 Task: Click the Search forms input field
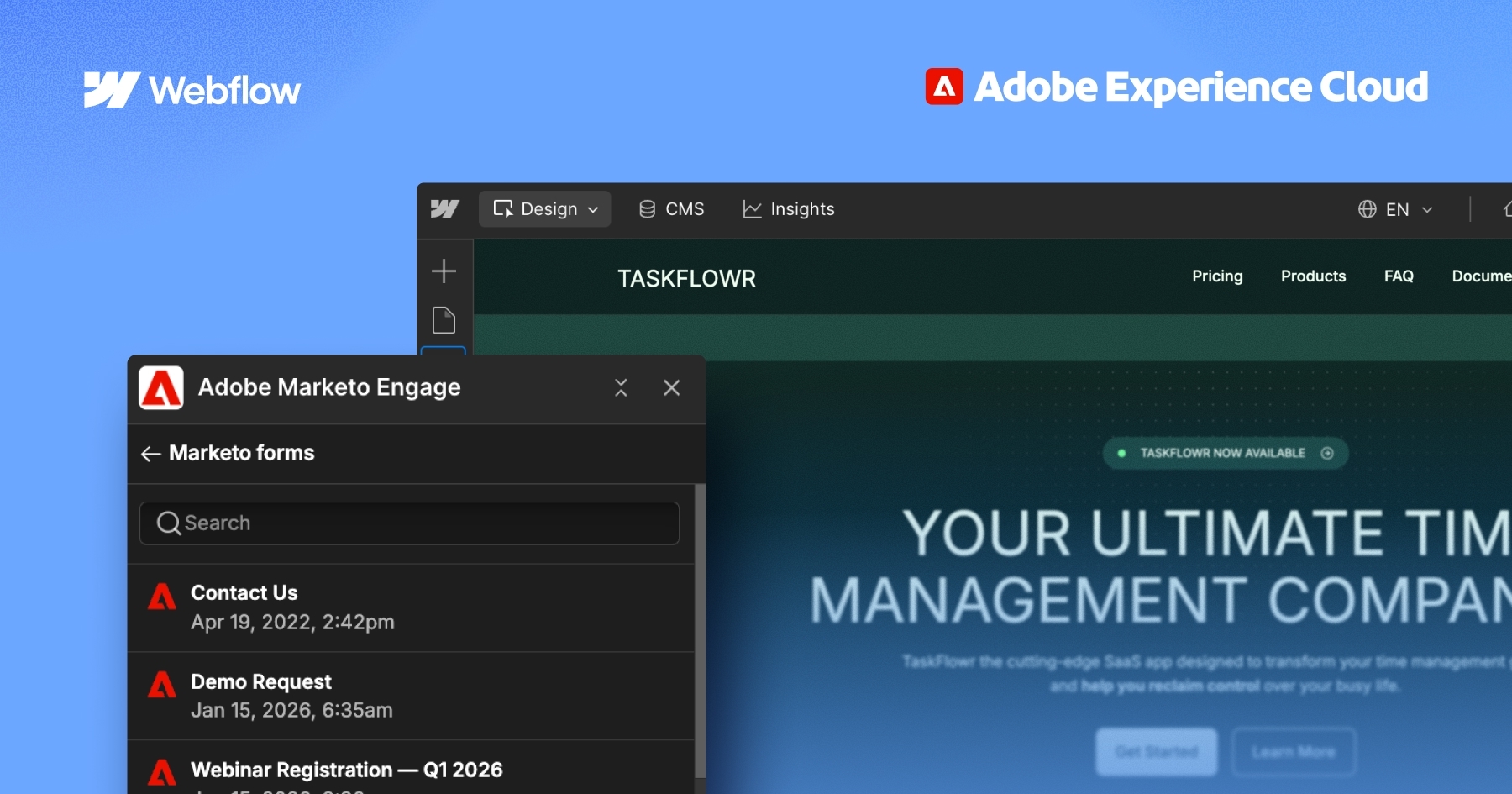(x=409, y=523)
